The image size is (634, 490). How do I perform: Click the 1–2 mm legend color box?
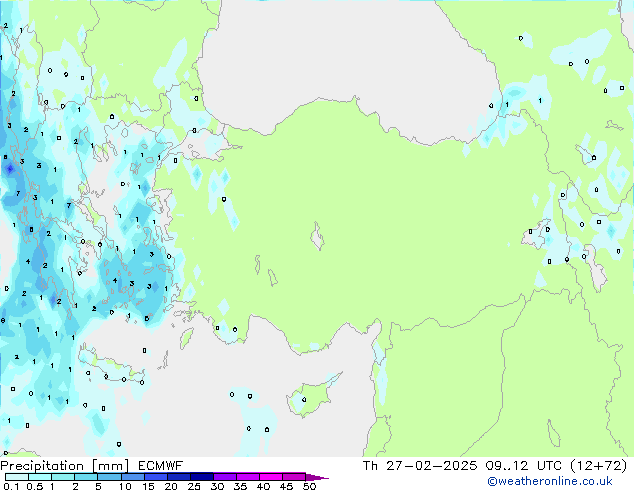point(63,477)
